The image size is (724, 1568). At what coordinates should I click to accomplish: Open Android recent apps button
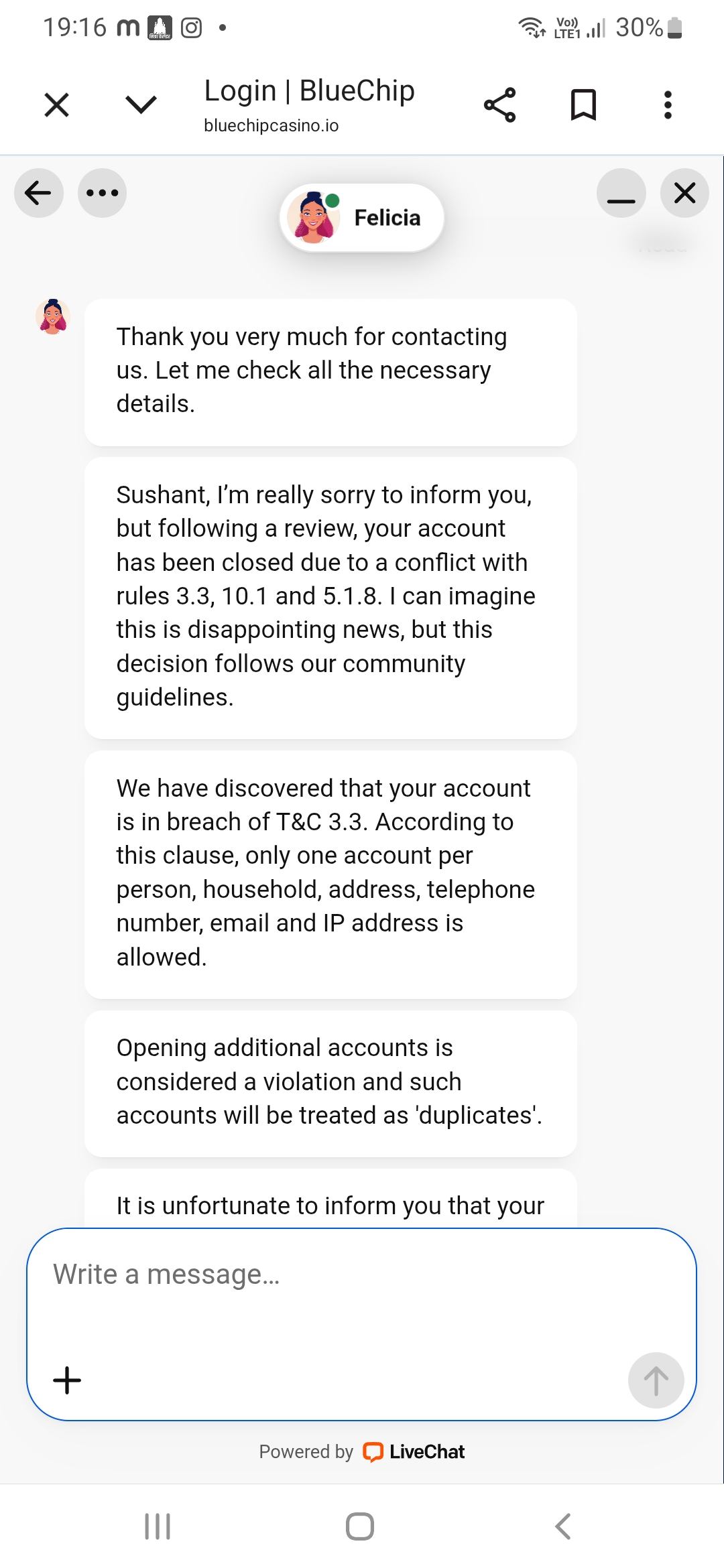coord(158,1526)
